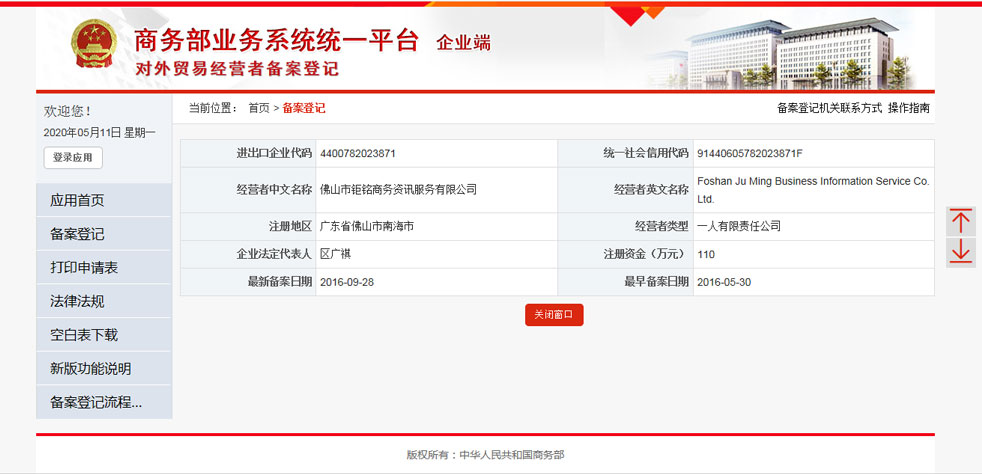This screenshot has width=982, height=474.
Task: Open 备案登记流程... sidebar item
Action: coord(104,403)
